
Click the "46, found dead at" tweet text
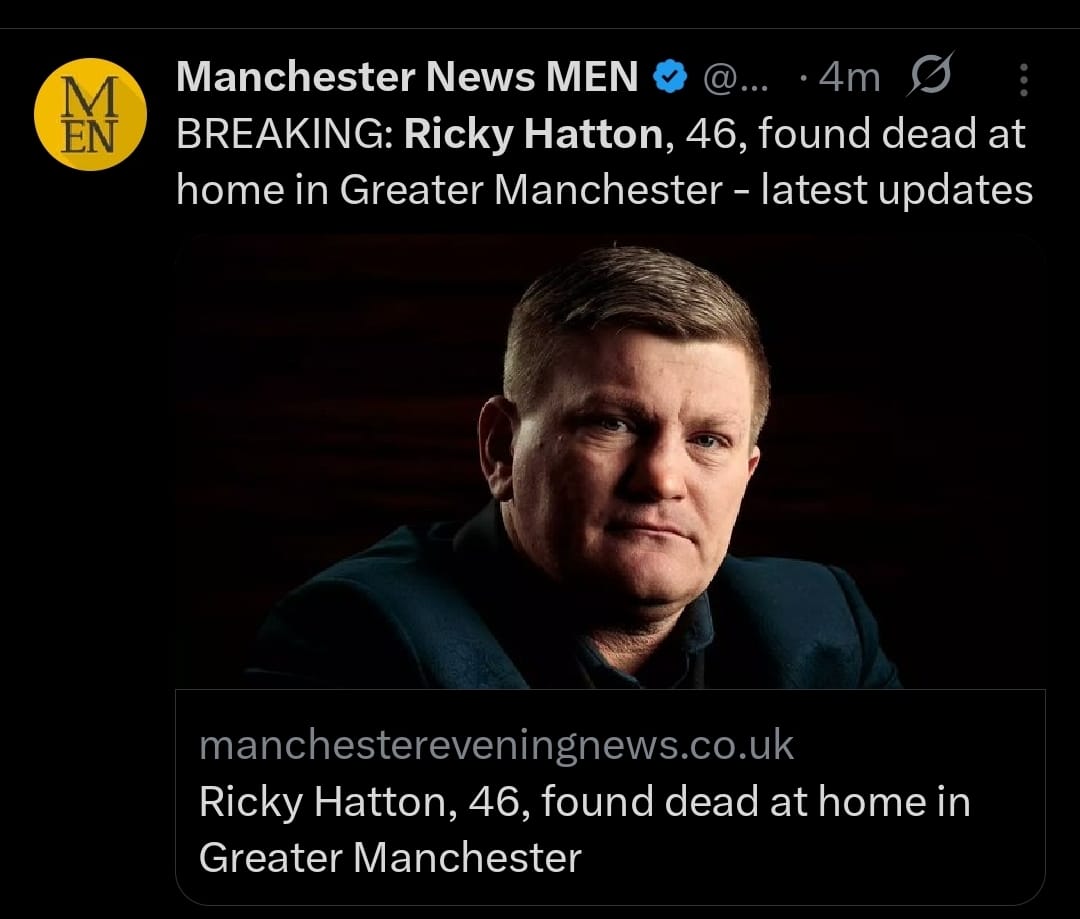[x=856, y=134]
